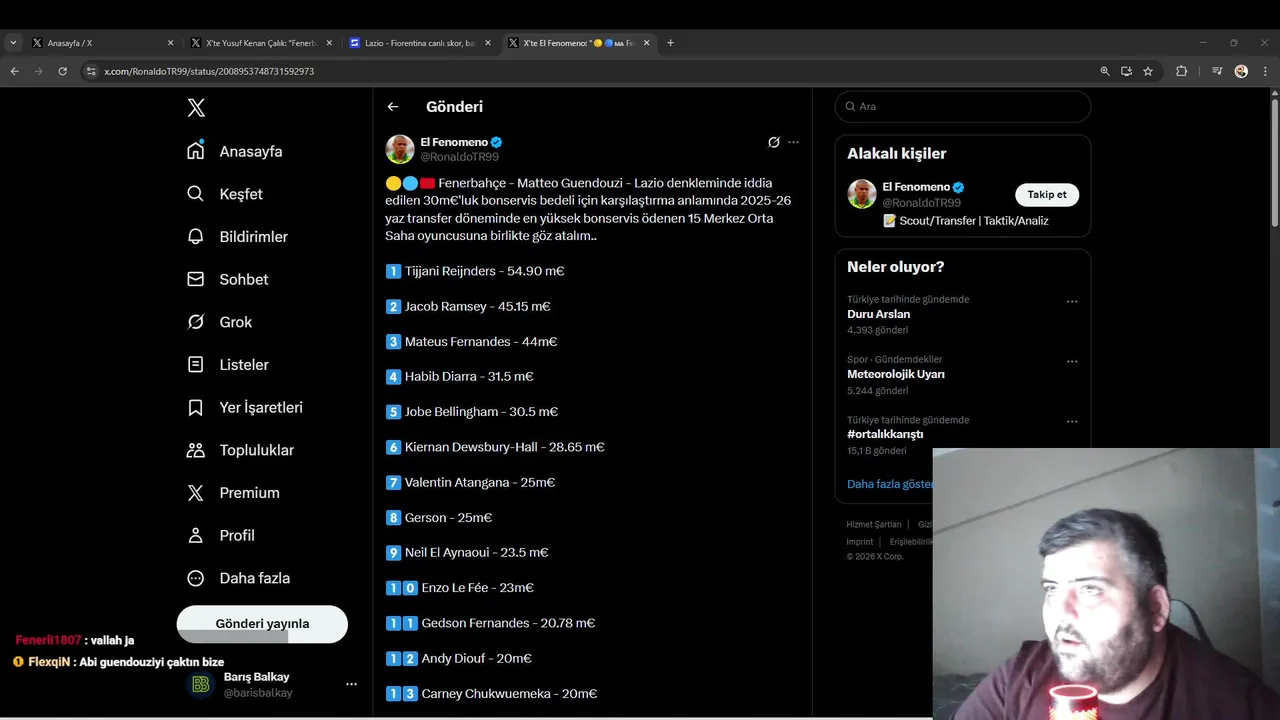Open #ortalıkkarıştı trend more options
The image size is (1280, 720).
coord(1072,421)
